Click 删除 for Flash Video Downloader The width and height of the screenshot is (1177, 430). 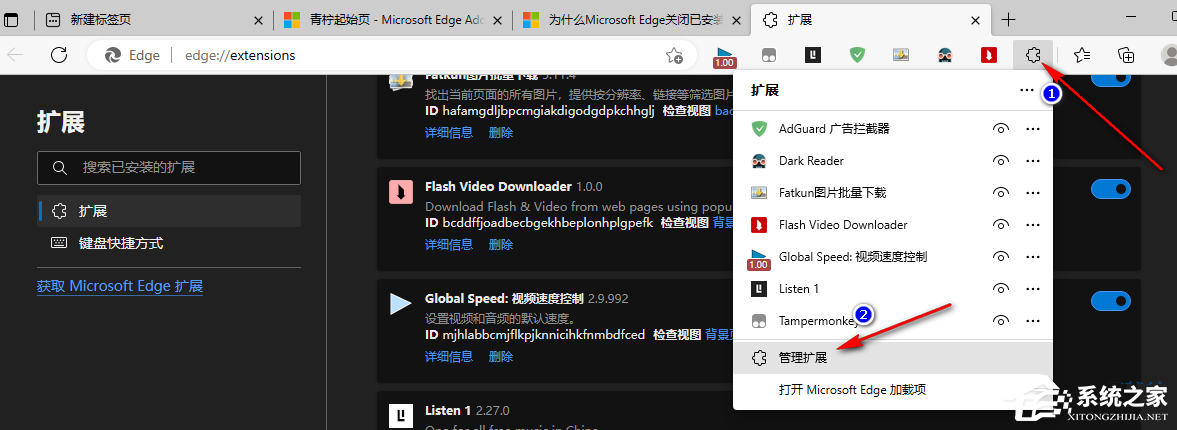pyautogui.click(x=501, y=244)
